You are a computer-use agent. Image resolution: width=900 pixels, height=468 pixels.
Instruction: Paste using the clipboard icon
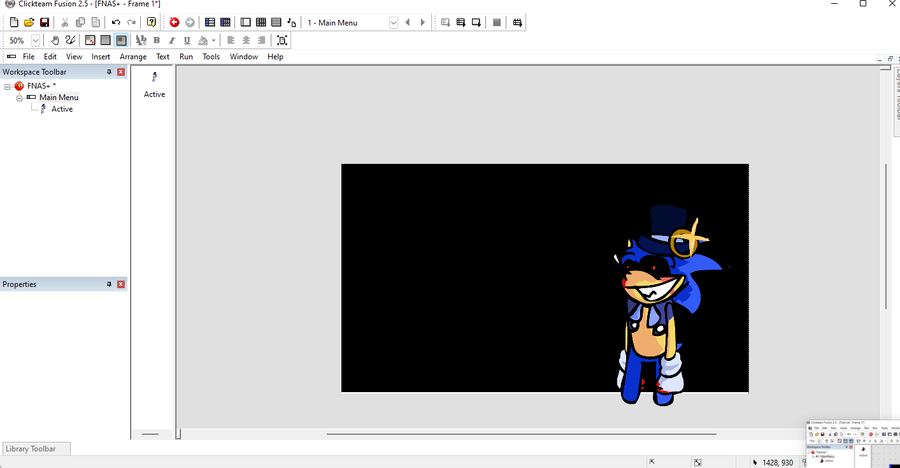pyautogui.click(x=95, y=22)
